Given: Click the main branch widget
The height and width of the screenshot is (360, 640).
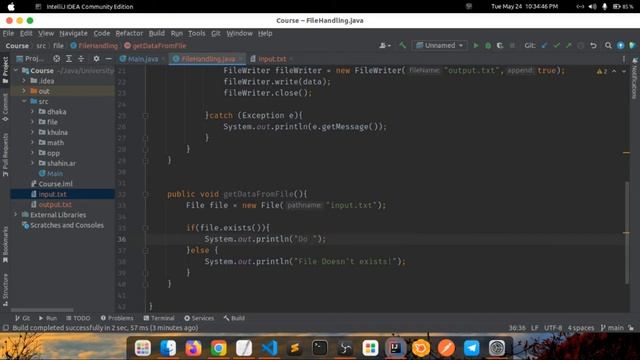Looking at the screenshot, I should click(x=612, y=328).
